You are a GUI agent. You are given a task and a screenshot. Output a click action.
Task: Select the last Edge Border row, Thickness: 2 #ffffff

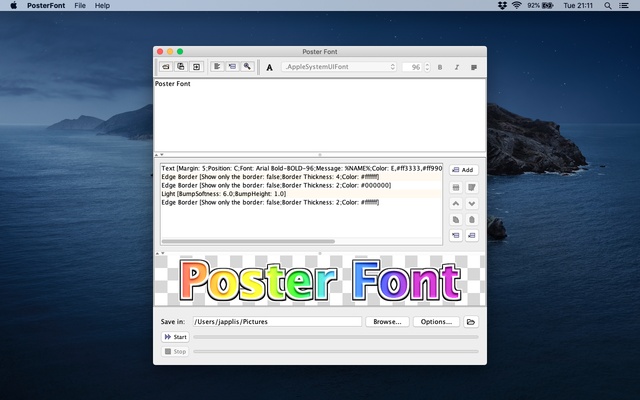pyautogui.click(x=302, y=202)
